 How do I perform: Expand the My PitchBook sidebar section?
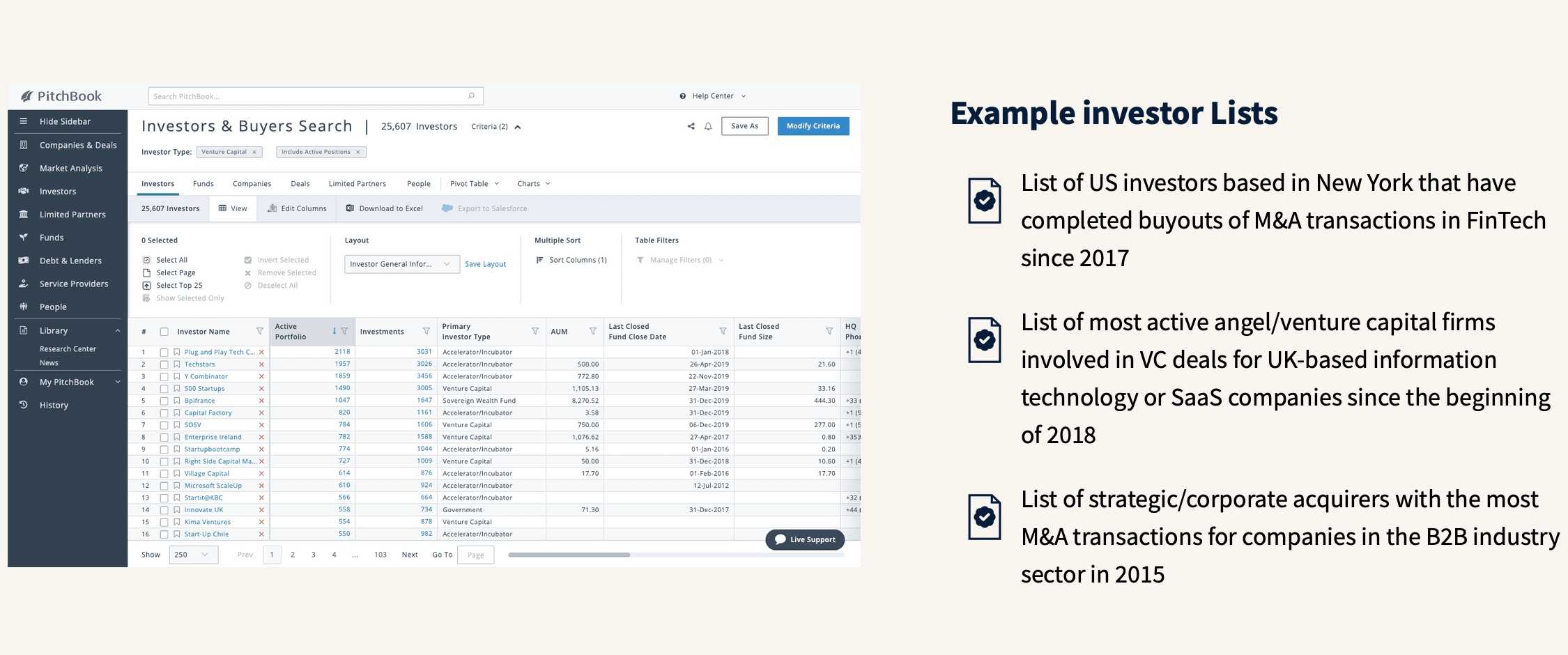click(x=117, y=382)
